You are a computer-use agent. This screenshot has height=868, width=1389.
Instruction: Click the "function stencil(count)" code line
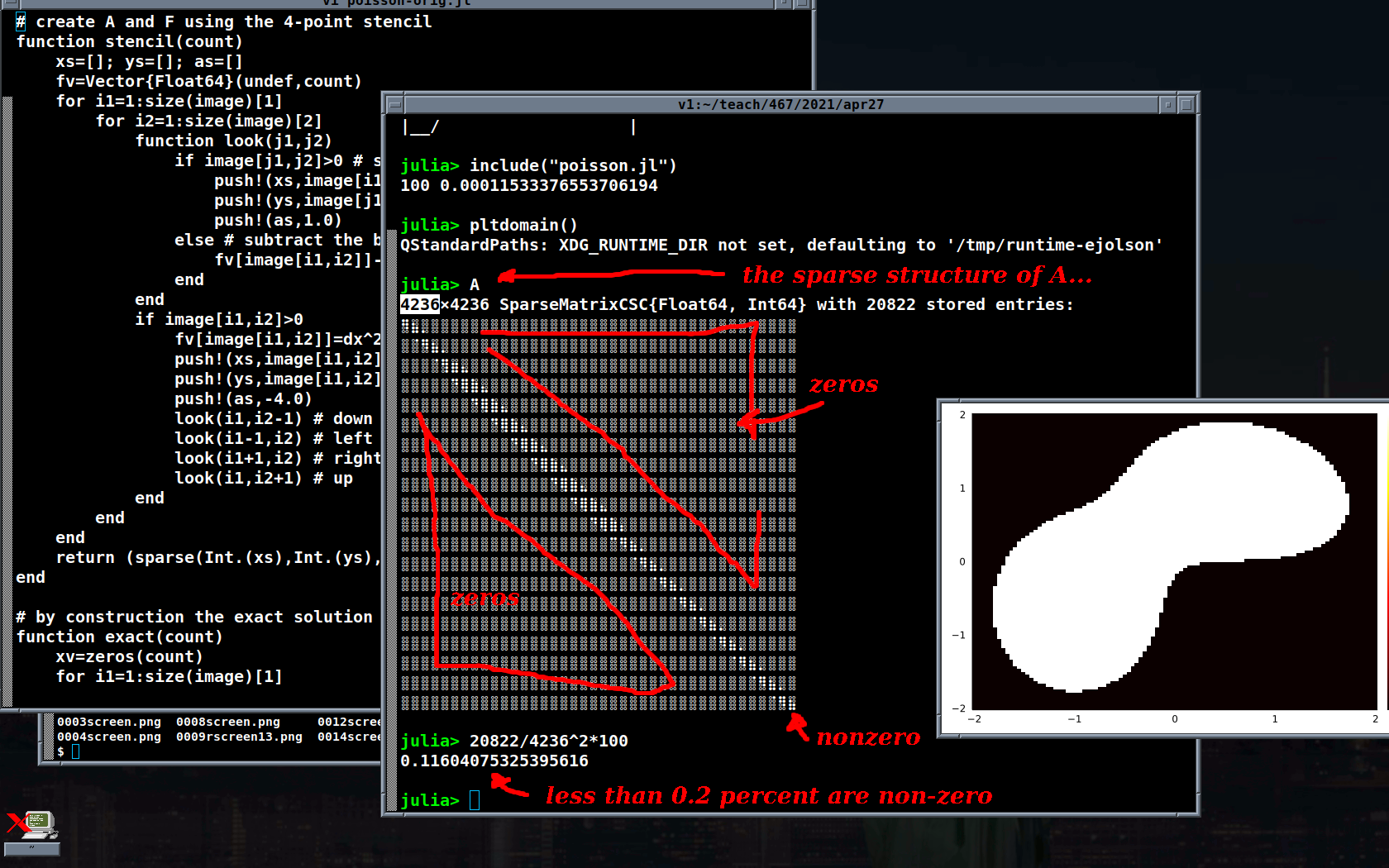point(130,42)
